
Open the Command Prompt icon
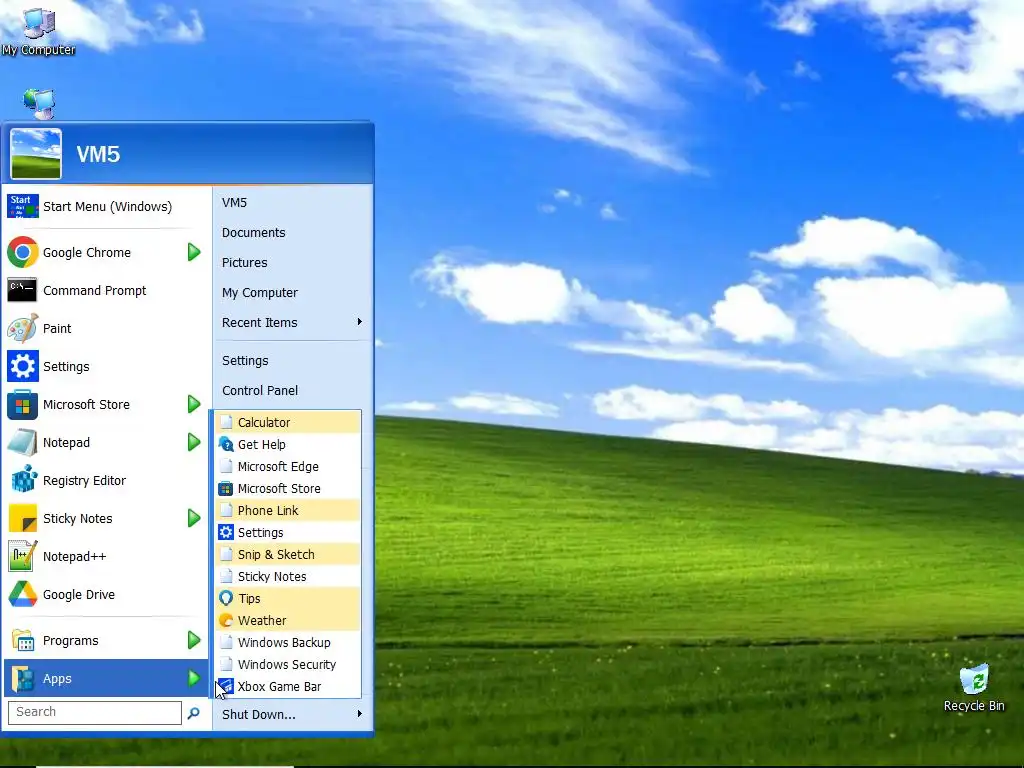pos(22,290)
